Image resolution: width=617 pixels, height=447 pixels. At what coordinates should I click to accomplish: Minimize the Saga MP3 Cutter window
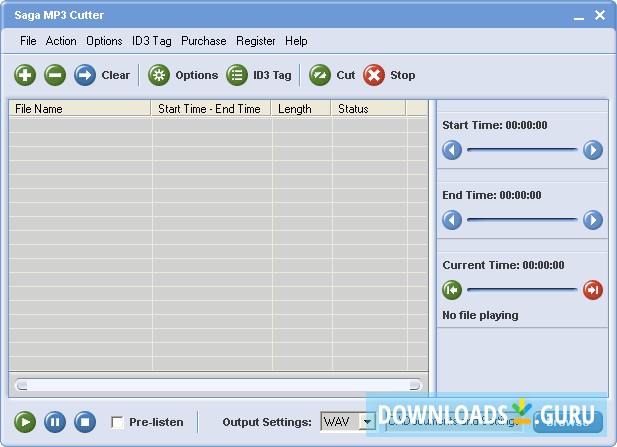click(x=578, y=16)
